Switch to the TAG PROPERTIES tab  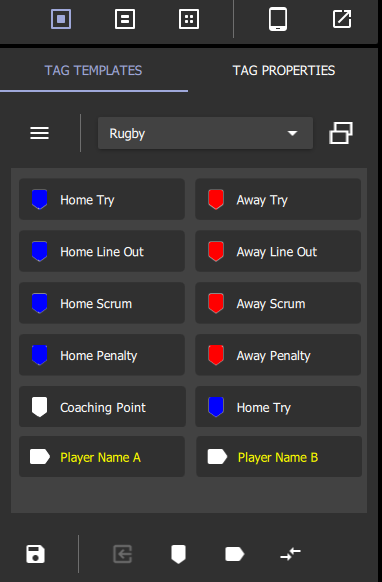[x=284, y=71]
